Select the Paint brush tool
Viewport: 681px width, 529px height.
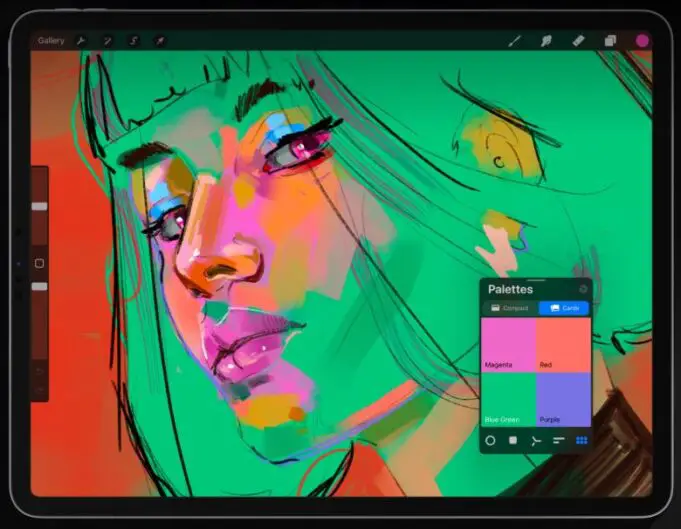514,41
